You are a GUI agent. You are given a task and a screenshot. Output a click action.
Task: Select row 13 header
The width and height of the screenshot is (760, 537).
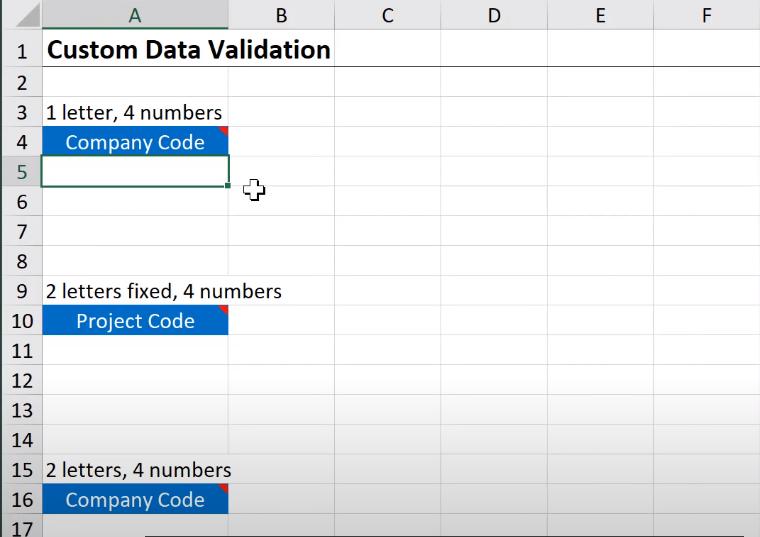(21, 410)
